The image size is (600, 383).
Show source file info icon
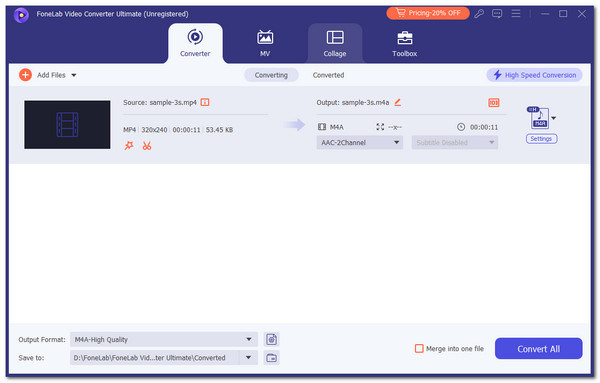205,103
